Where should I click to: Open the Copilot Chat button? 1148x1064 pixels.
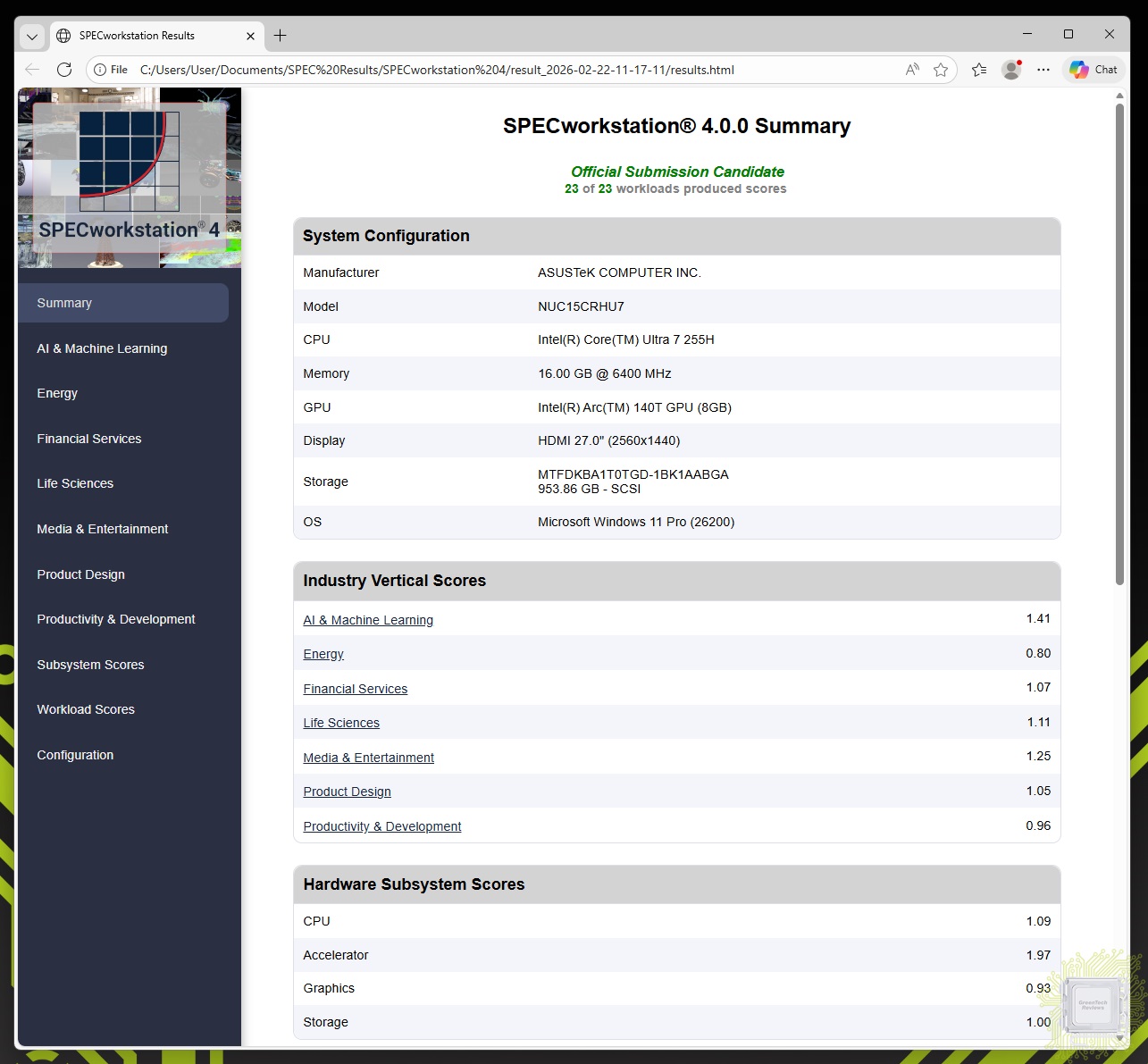(x=1094, y=70)
